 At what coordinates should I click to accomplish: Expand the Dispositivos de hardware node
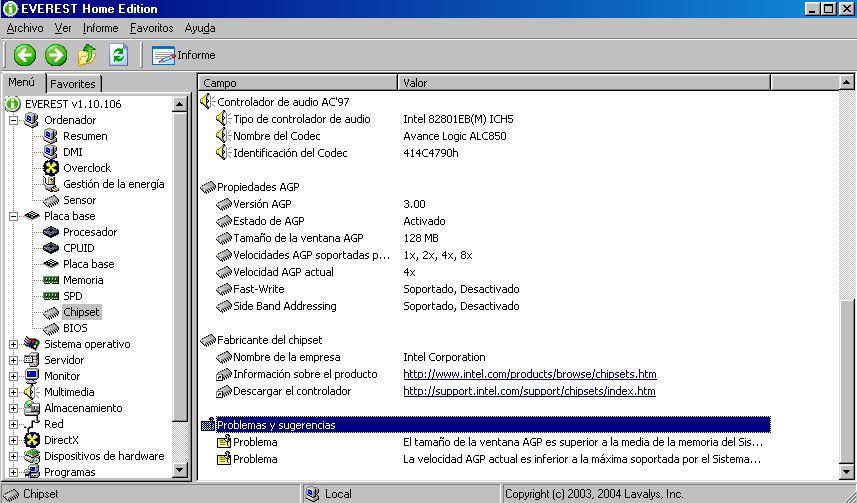[x=13, y=456]
